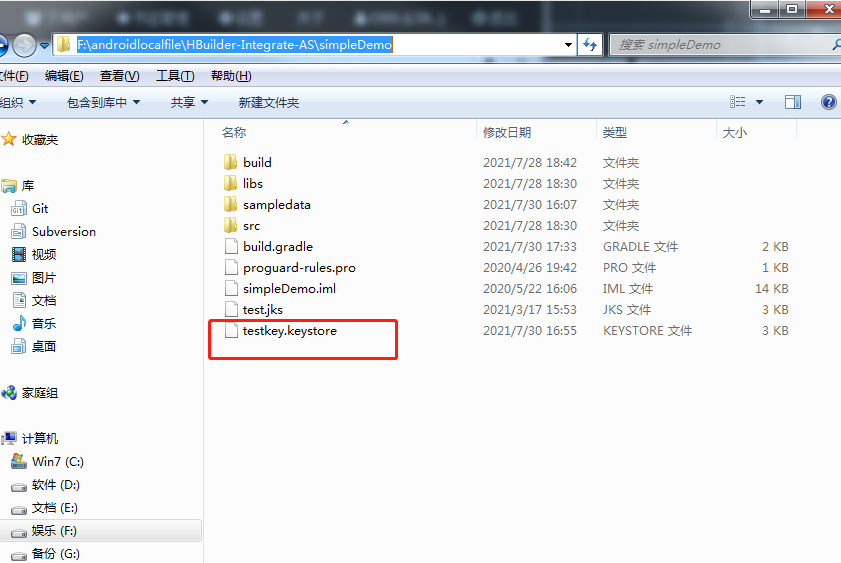The width and height of the screenshot is (841, 563).
Task: Select the testkey.keystore file icon
Action: 231,330
